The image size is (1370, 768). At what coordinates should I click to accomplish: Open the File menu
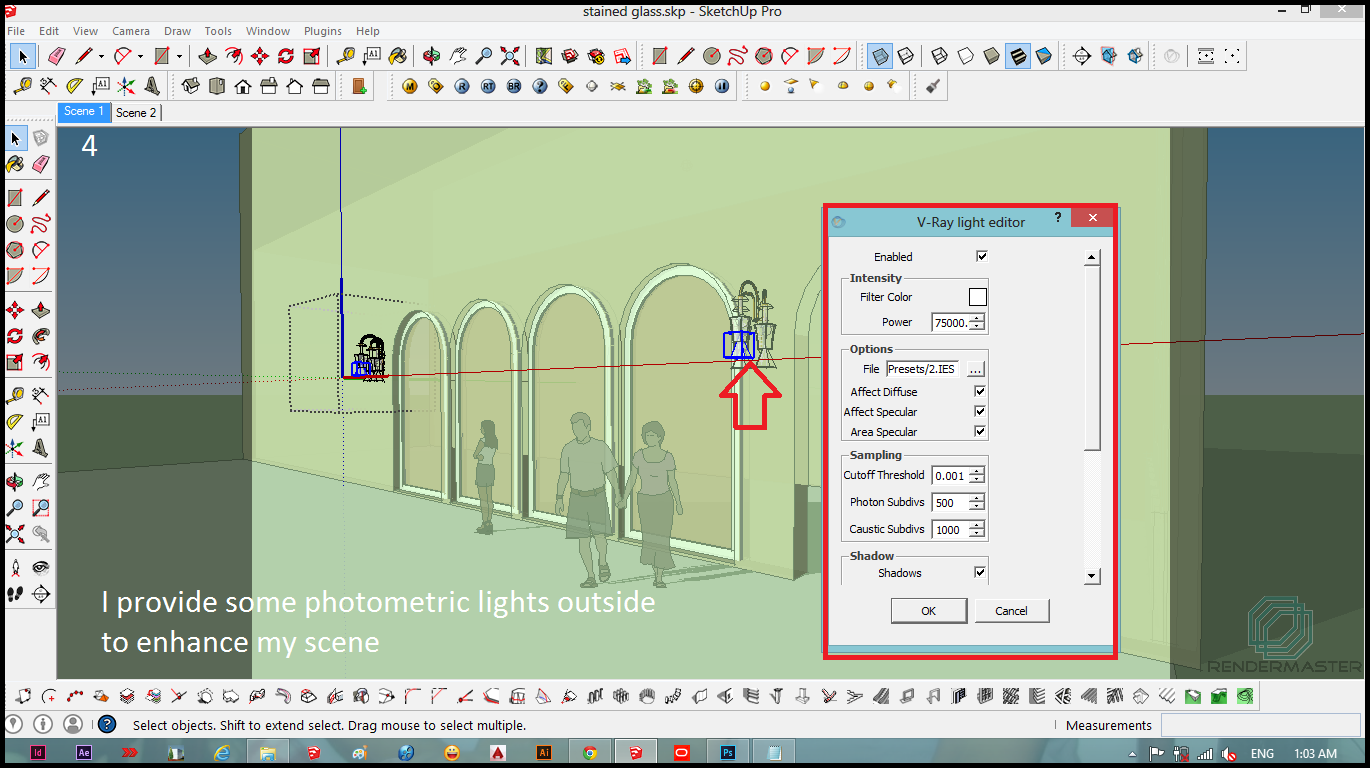pyautogui.click(x=16, y=31)
